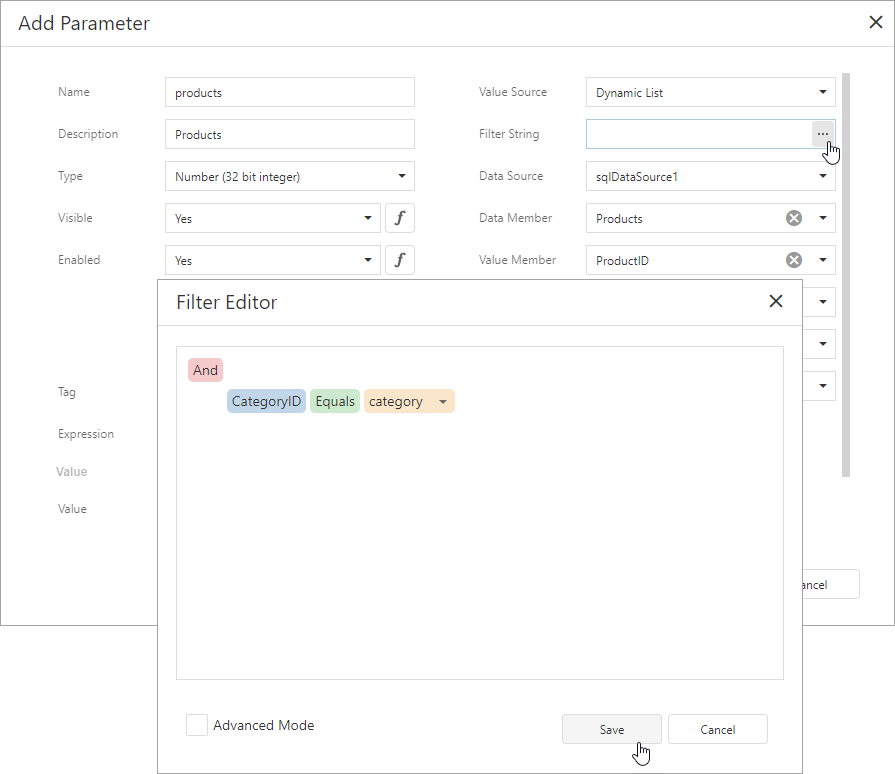Viewport: 895px width, 774px height.
Task: Expand the dropdown next to category operand
Action: tap(442, 400)
